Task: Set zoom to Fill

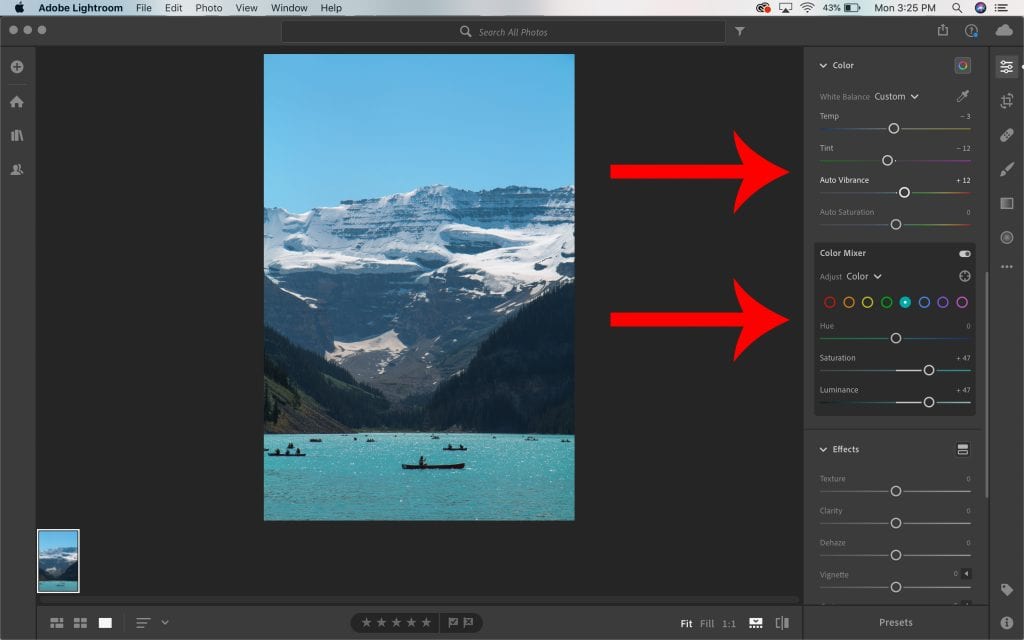Action: (x=707, y=624)
